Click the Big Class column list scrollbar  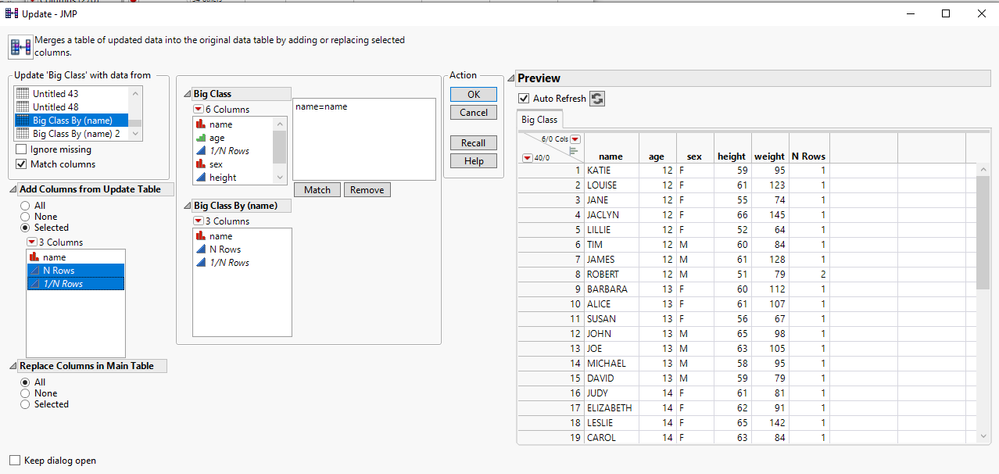coord(280,147)
